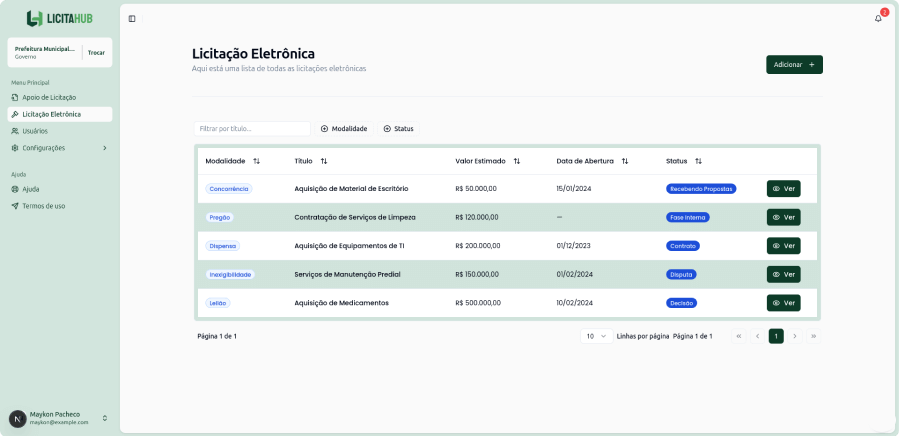Sort by Modalidade column
This screenshot has width=900, height=436.
[232, 161]
